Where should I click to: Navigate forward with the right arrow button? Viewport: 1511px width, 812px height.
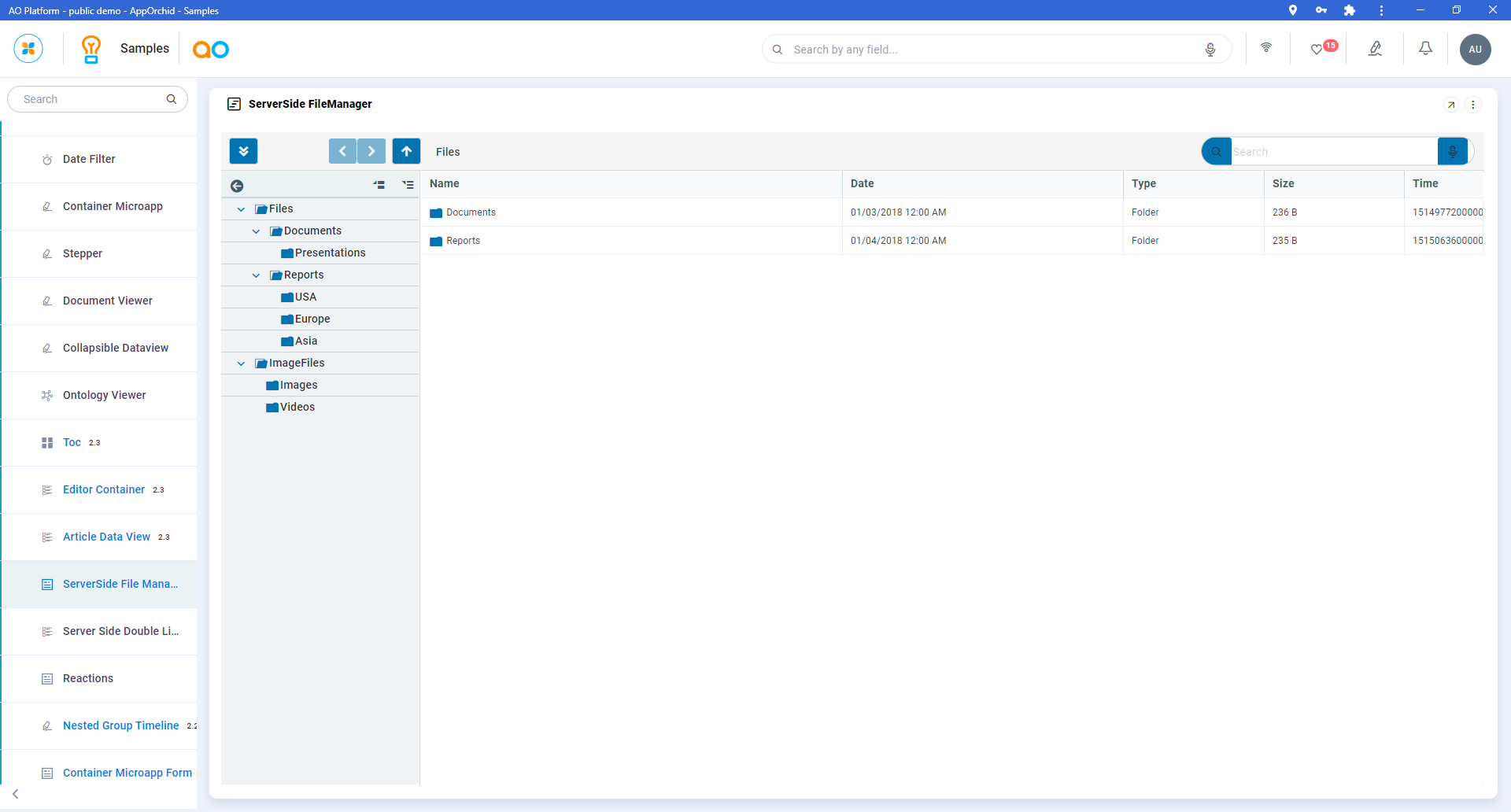click(371, 151)
